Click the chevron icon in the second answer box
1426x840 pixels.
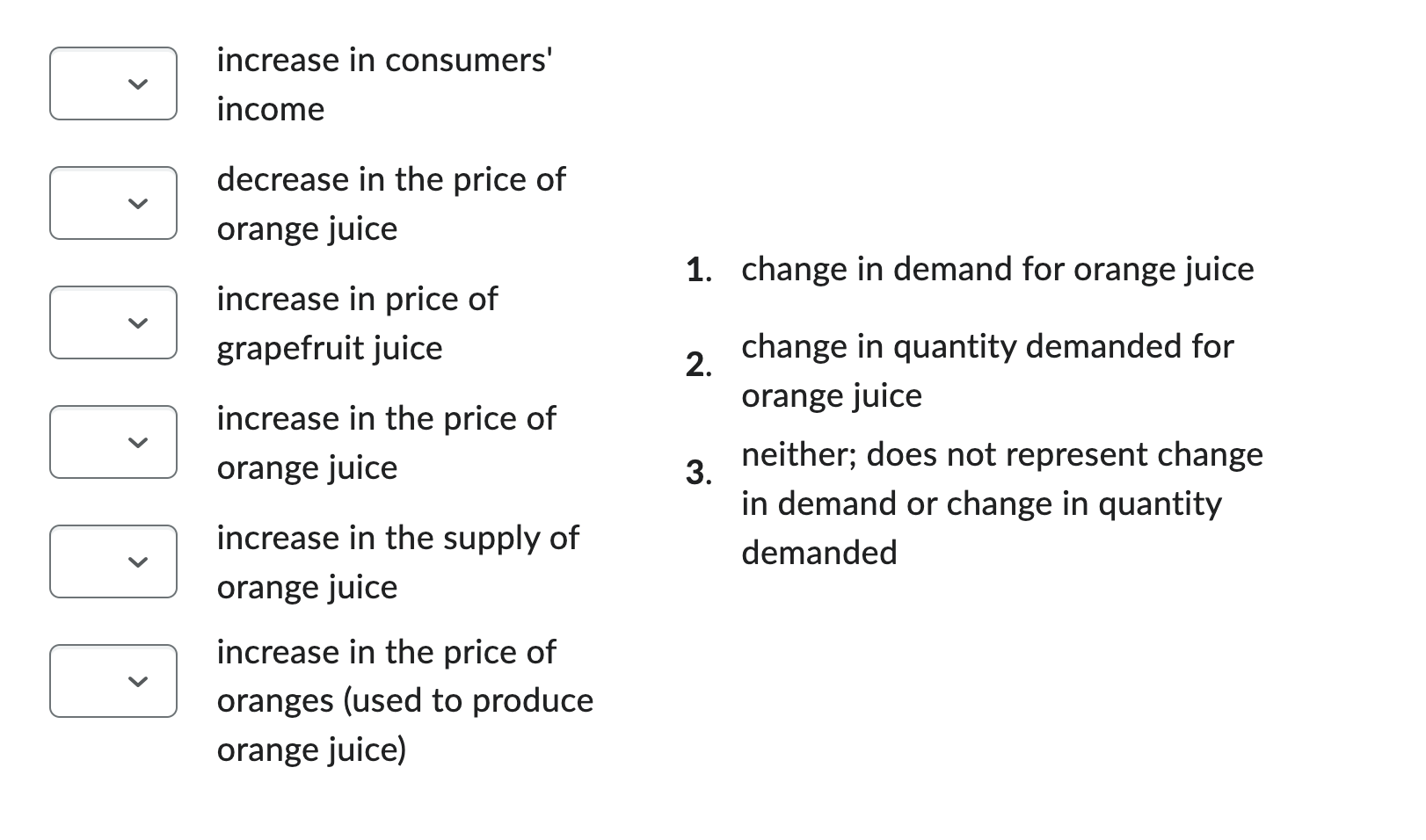(137, 204)
